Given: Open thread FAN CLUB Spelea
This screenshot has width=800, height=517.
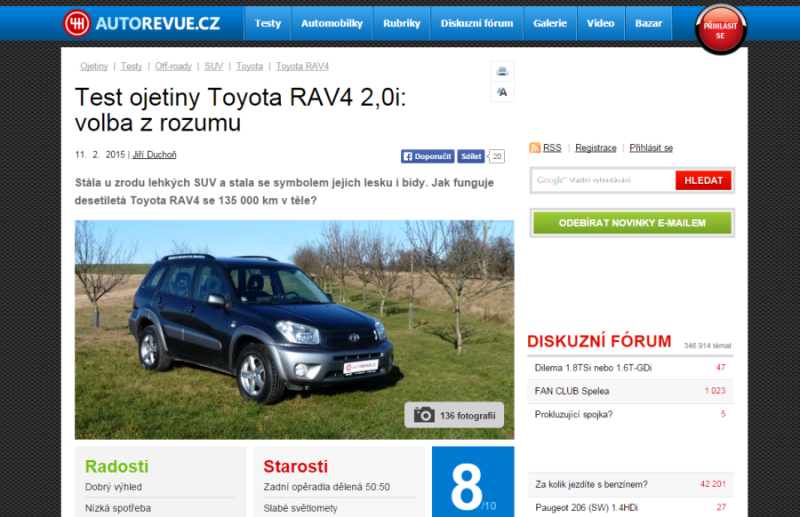Looking at the screenshot, I should [571, 391].
